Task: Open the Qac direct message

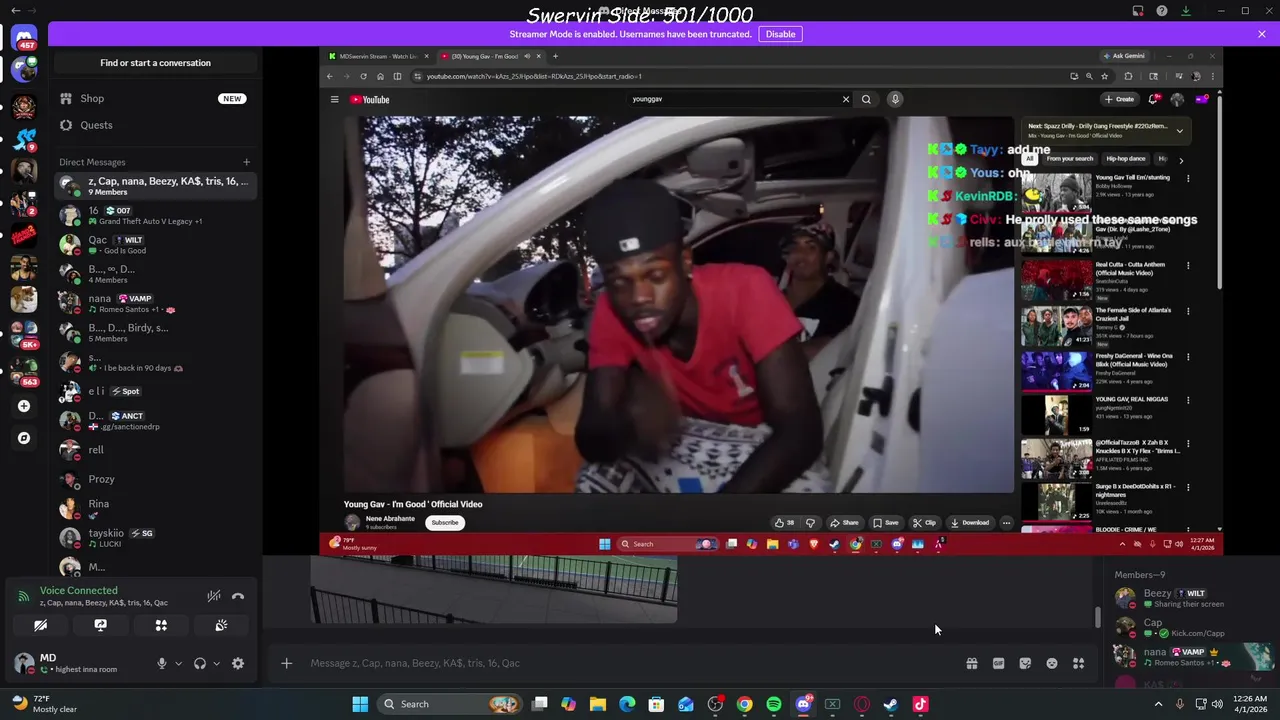Action: pyautogui.click(x=155, y=245)
